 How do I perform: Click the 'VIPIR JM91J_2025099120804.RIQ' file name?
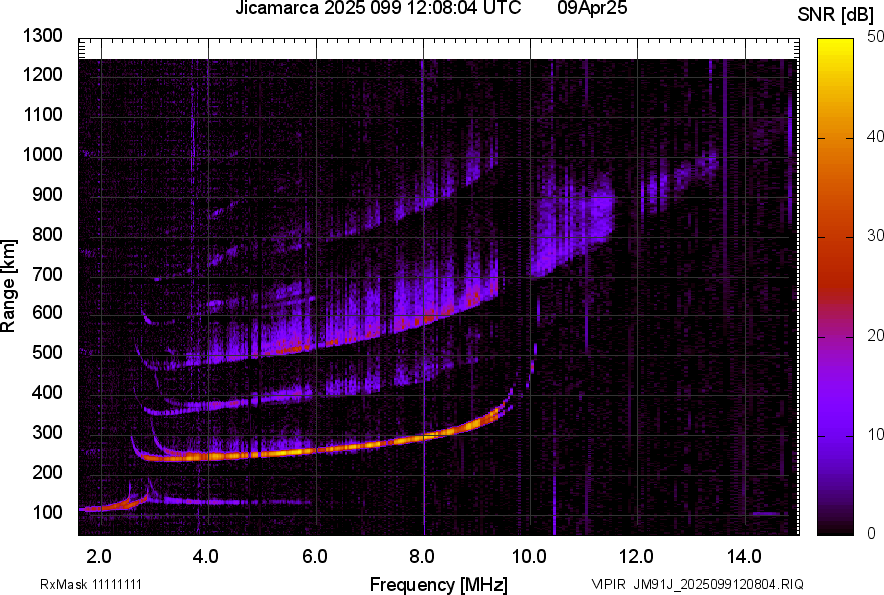tap(697, 584)
